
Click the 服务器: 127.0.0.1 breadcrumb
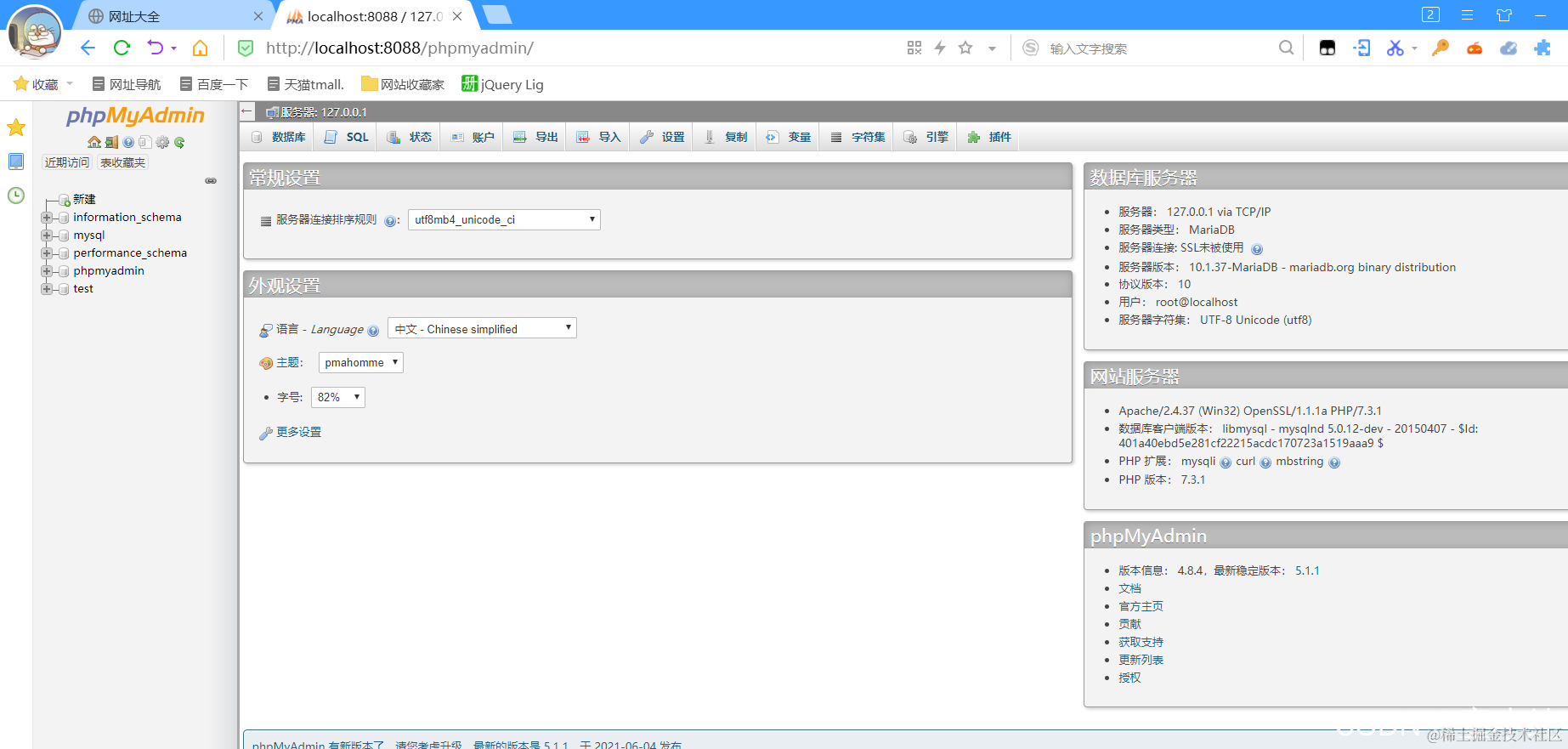point(324,112)
